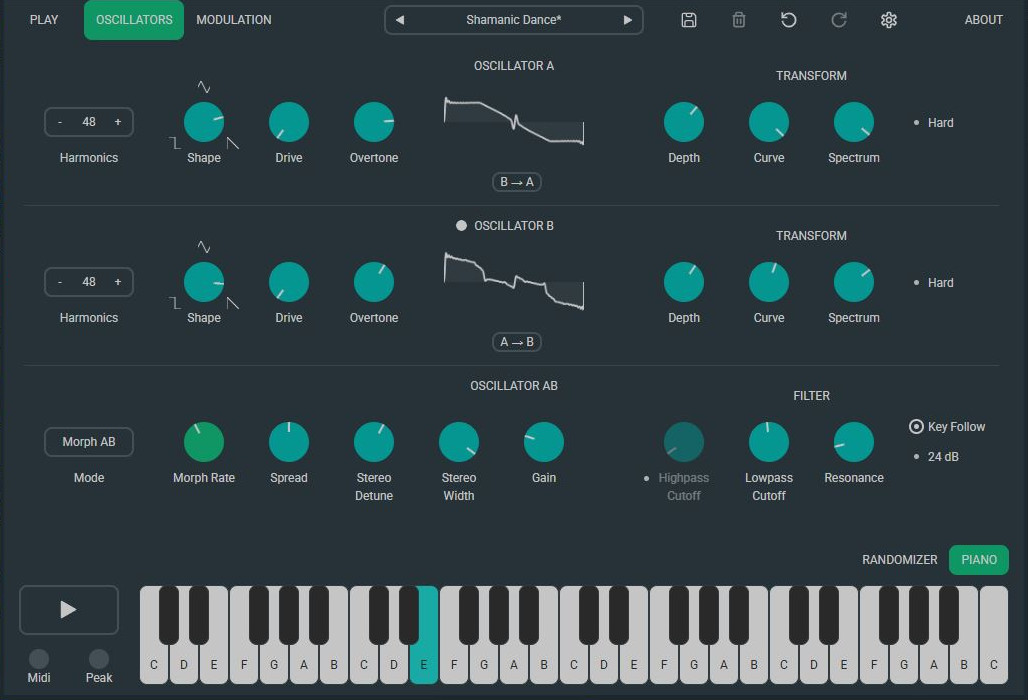Click the Oscillator A waveform display
Screen dimensions: 1028x700
tap(514, 121)
